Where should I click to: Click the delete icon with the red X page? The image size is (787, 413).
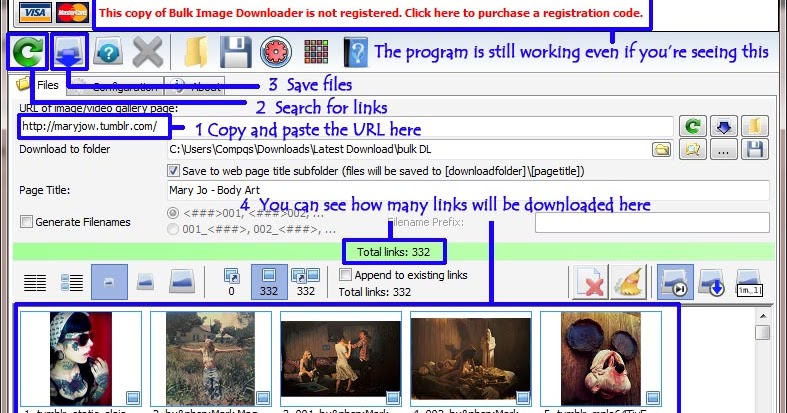pyautogui.click(x=589, y=283)
